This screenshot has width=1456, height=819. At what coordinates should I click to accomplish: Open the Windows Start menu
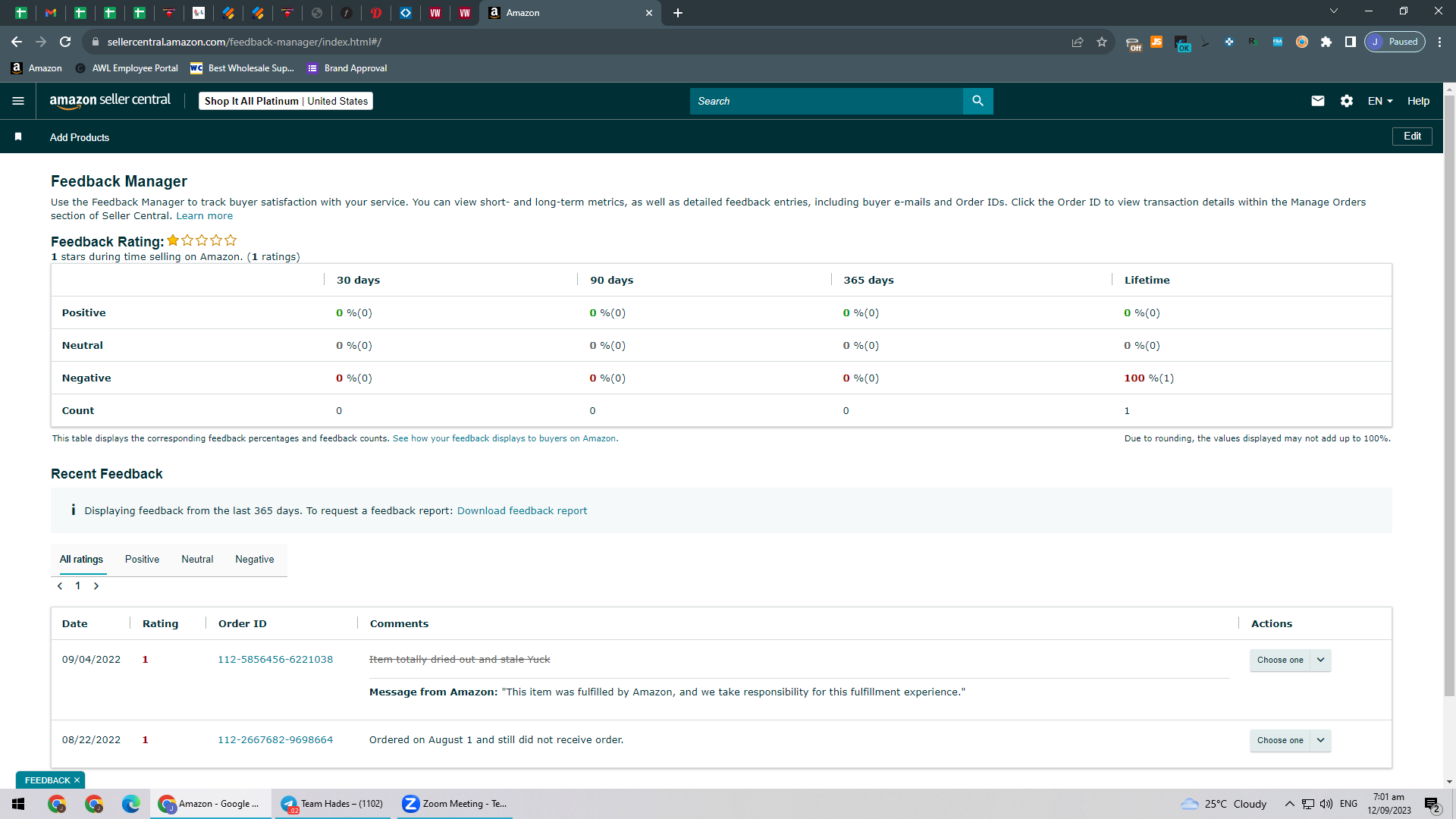[19, 804]
